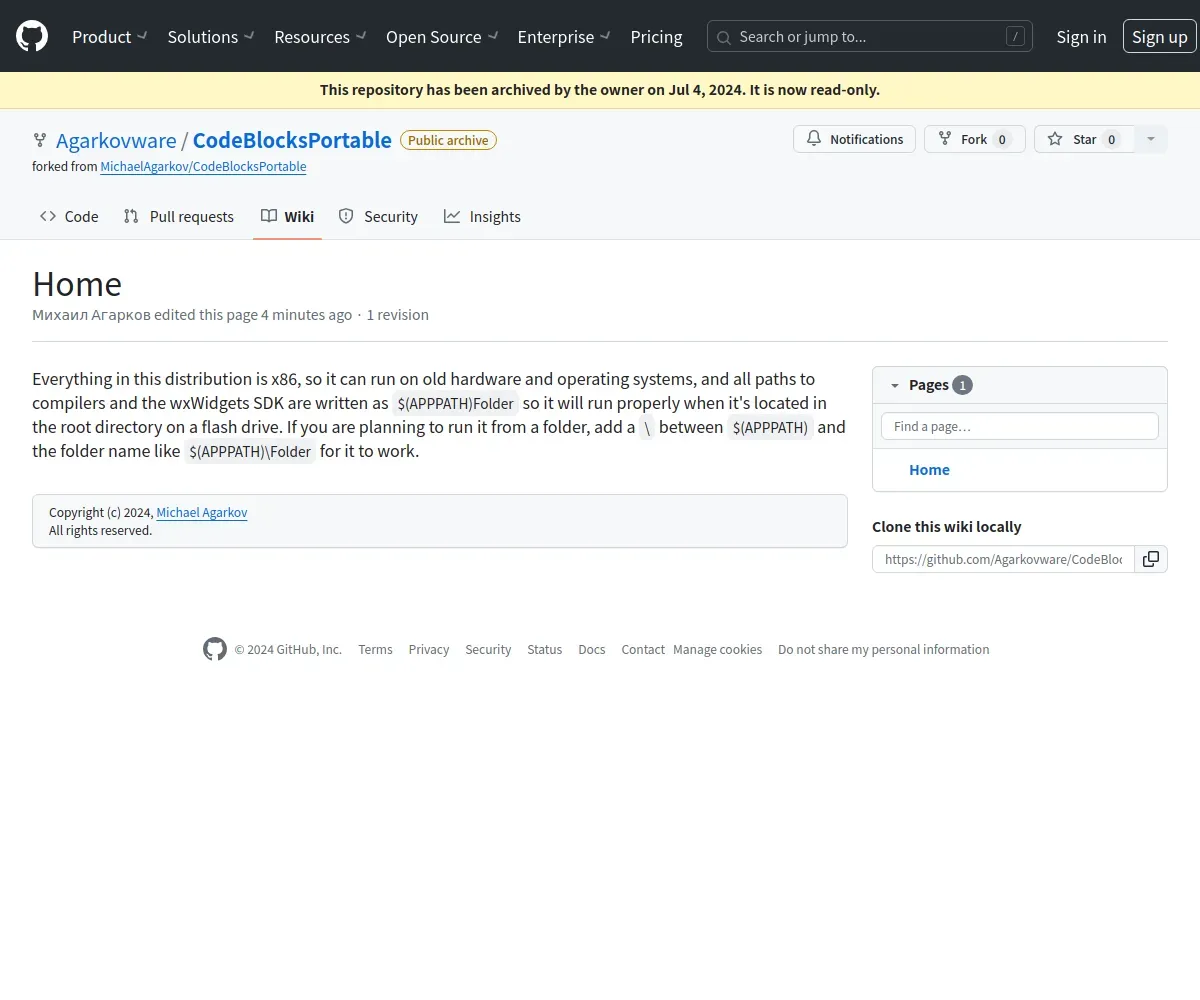Open the star lists dropdown arrow
Image resolution: width=1200 pixels, height=1000 pixels.
point(1151,139)
